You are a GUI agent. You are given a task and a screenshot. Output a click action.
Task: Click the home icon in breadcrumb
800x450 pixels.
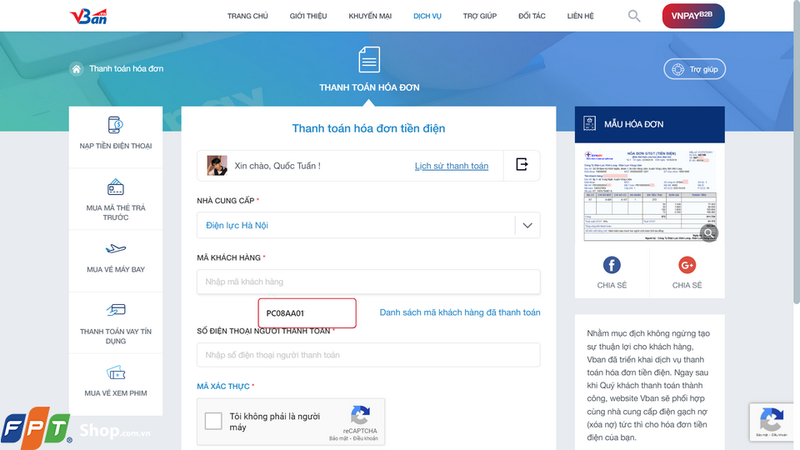click(76, 69)
